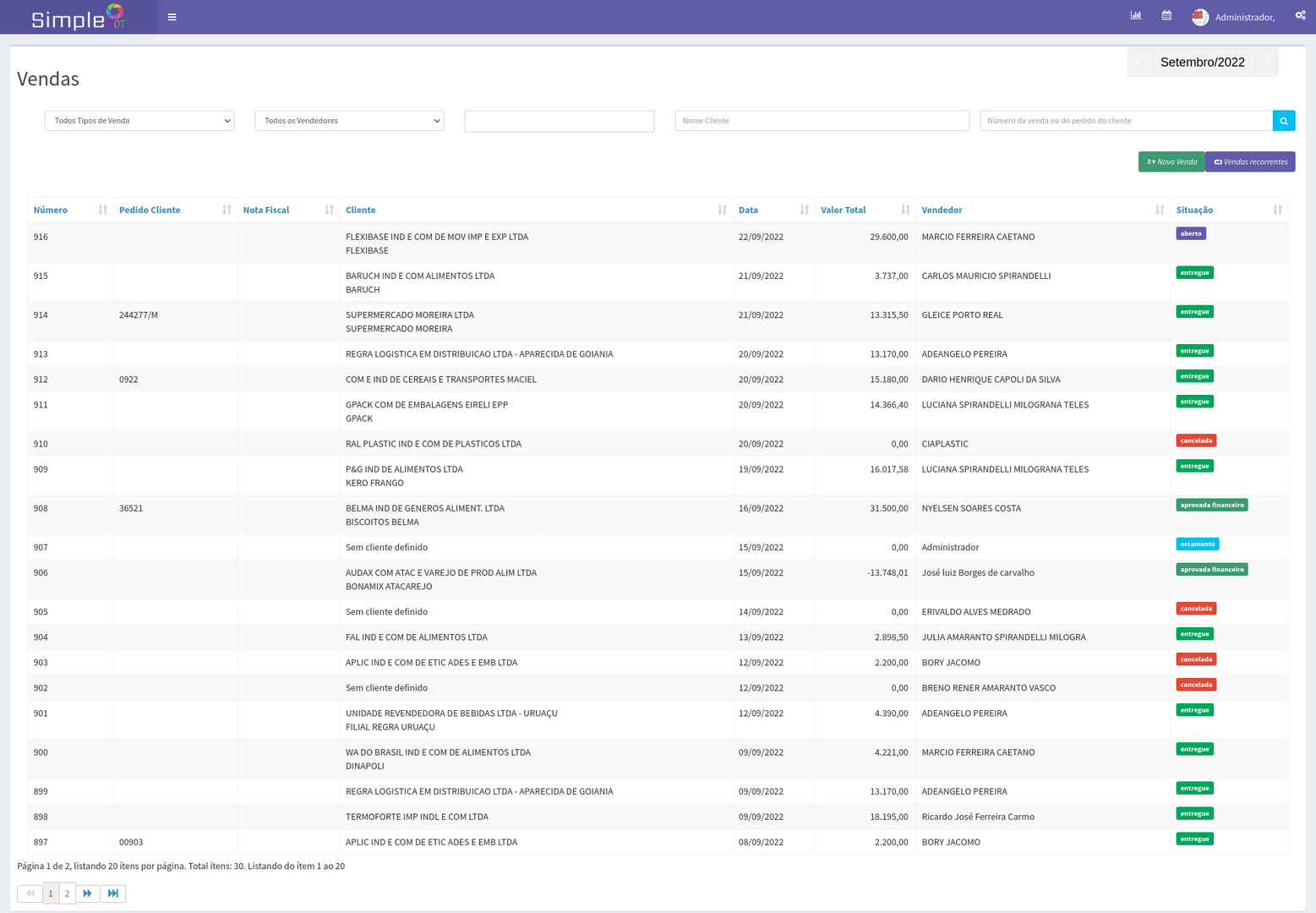Open the bar chart reports icon
This screenshot has height=913, width=1316.
click(x=1136, y=15)
